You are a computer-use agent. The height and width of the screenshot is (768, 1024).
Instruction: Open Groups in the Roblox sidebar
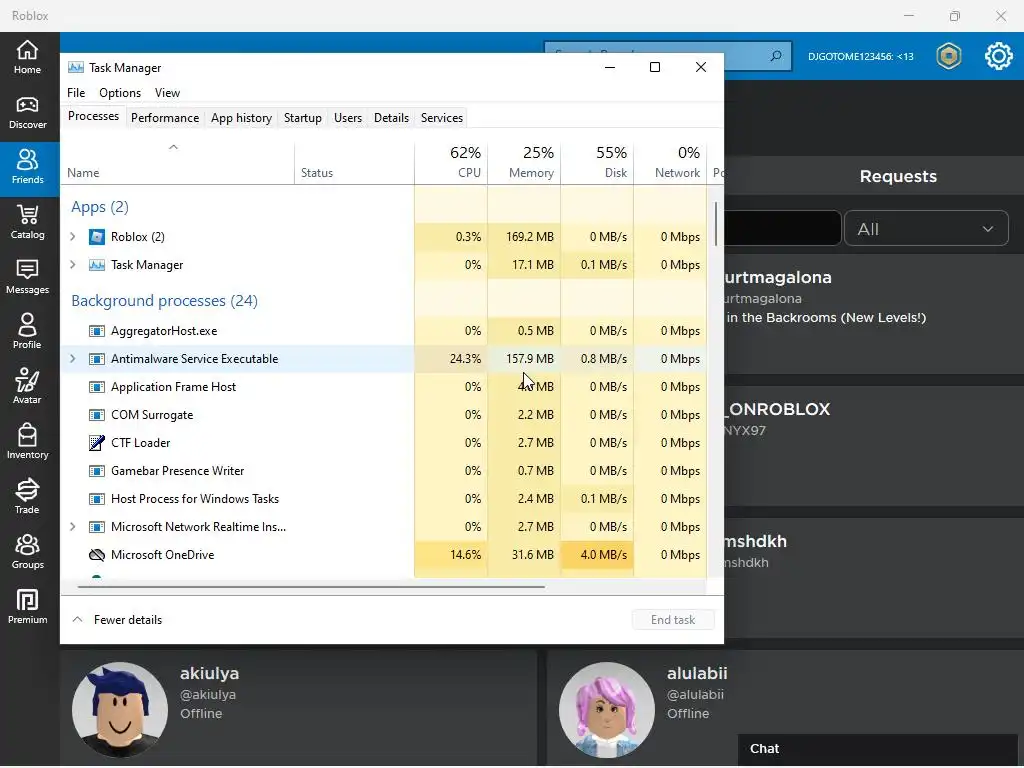coord(27,552)
